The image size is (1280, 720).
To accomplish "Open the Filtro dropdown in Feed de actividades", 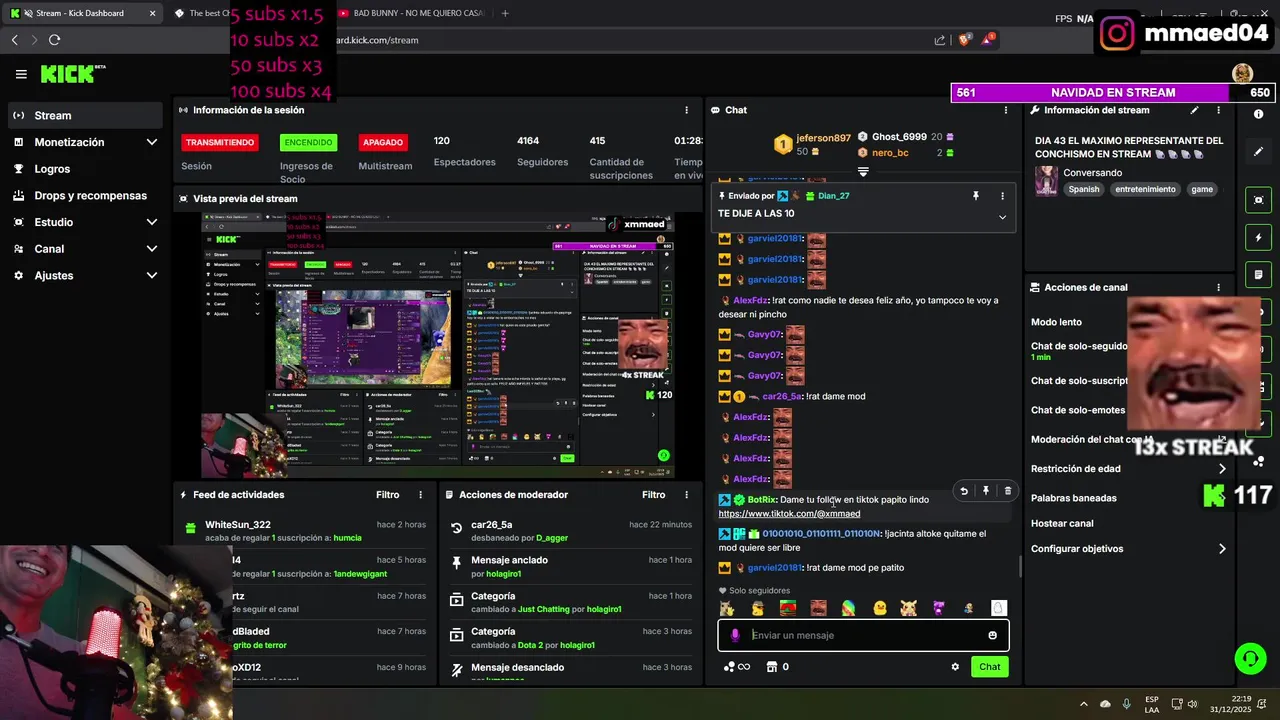I will point(387,495).
